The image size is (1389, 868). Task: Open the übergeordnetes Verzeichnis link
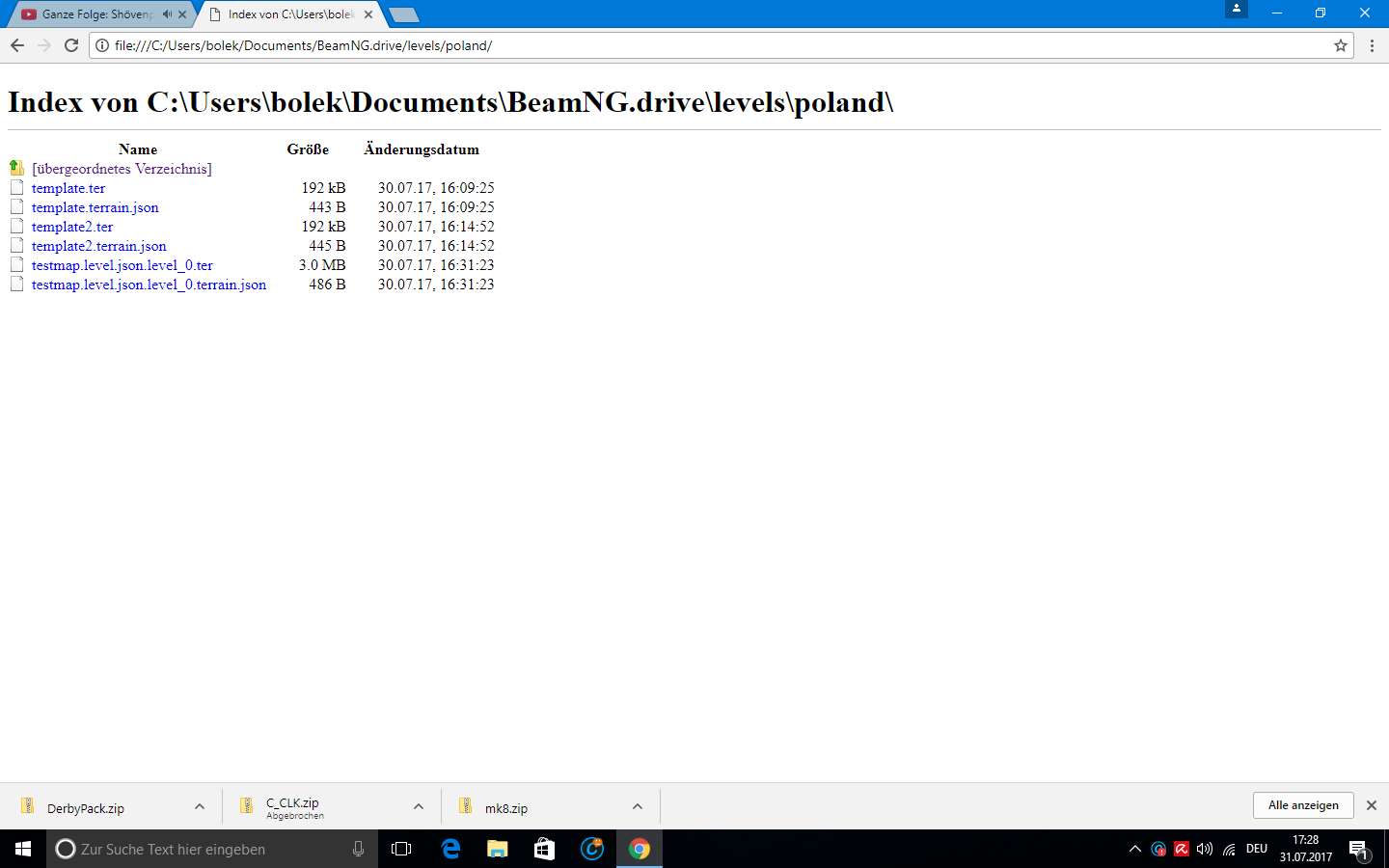coord(122,169)
